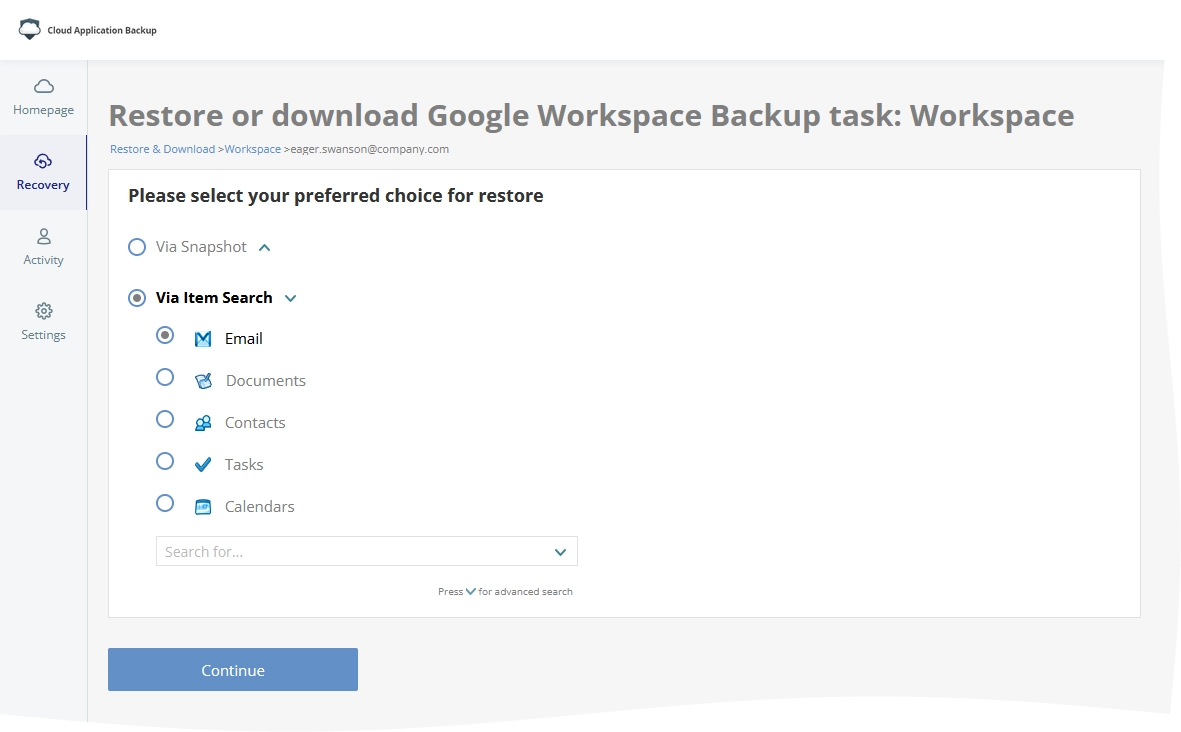Open the Settings gear icon

44,311
